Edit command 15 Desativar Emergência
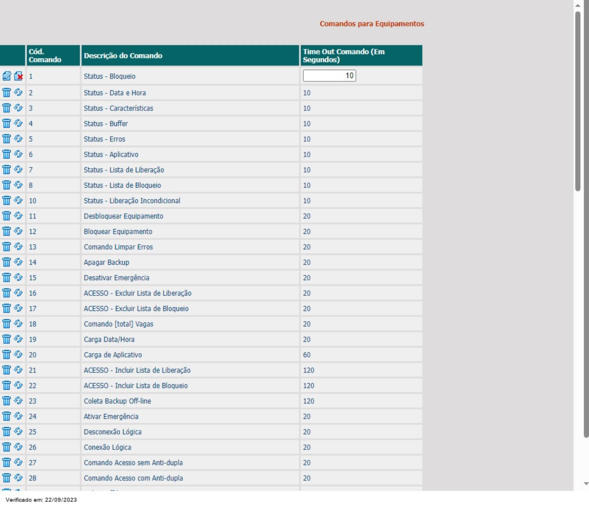The height and width of the screenshot is (508, 589). pyautogui.click(x=18, y=277)
